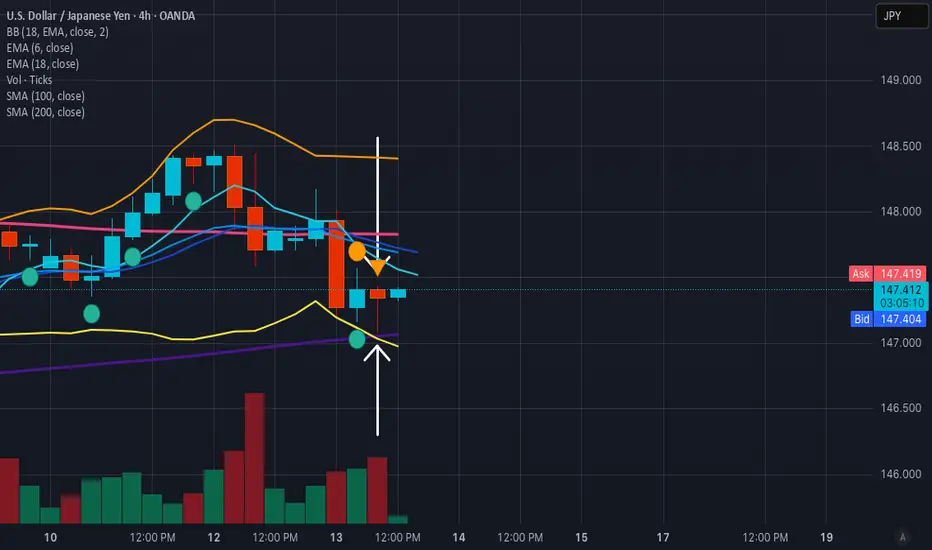This screenshot has width=932, height=550.
Task: Click the orange circle marker above the candle
Action: [x=357, y=252]
